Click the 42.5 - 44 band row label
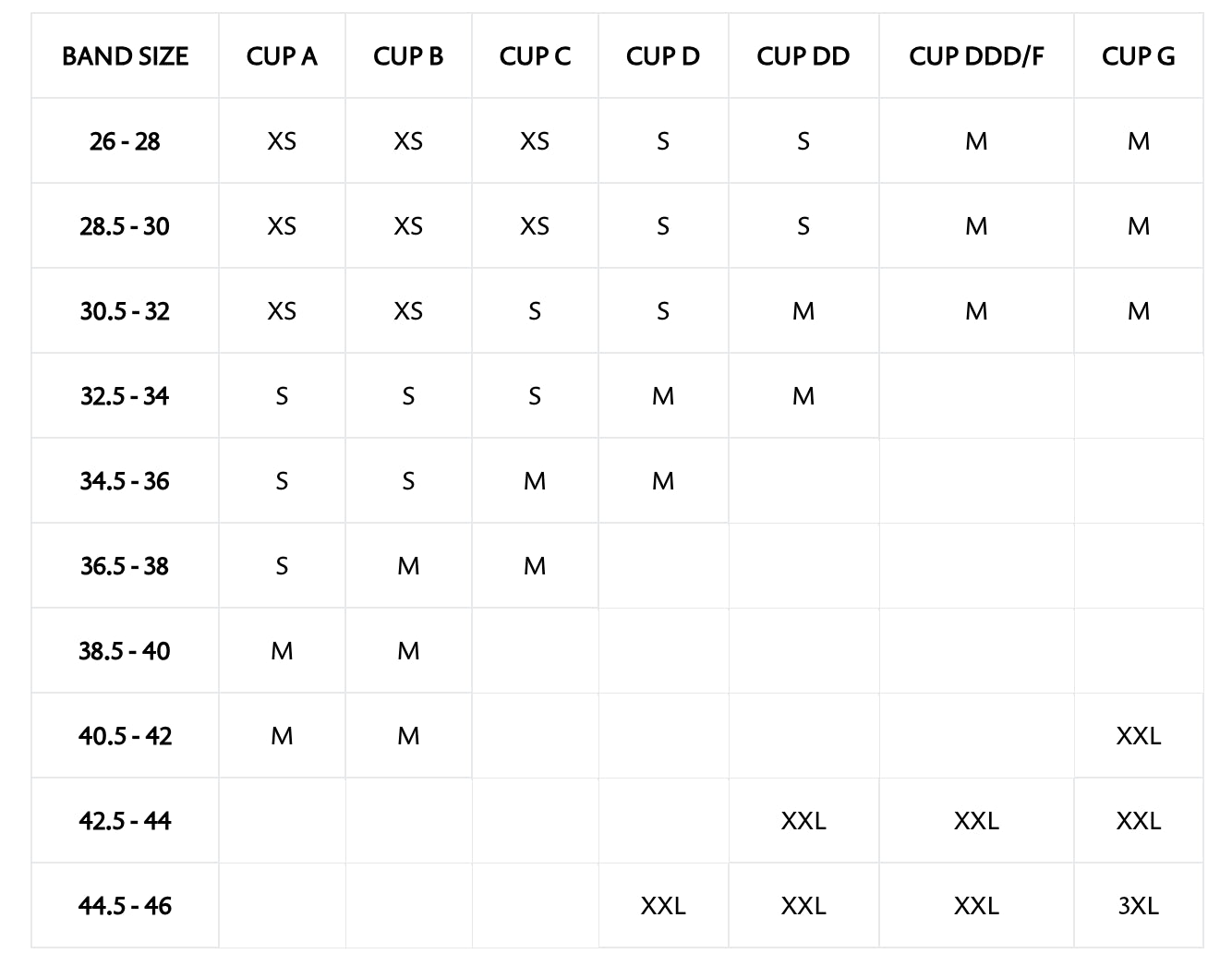This screenshot has width=1232, height=966. coord(125,821)
